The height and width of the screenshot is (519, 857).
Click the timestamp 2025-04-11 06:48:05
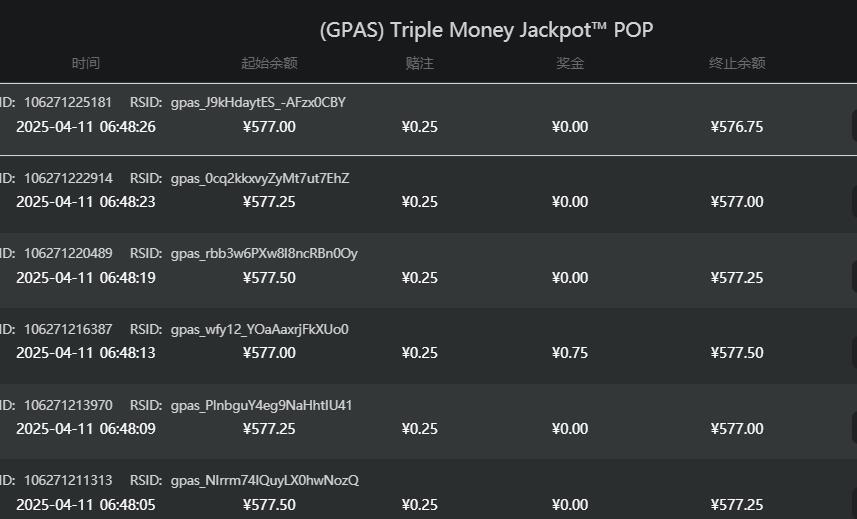86,505
